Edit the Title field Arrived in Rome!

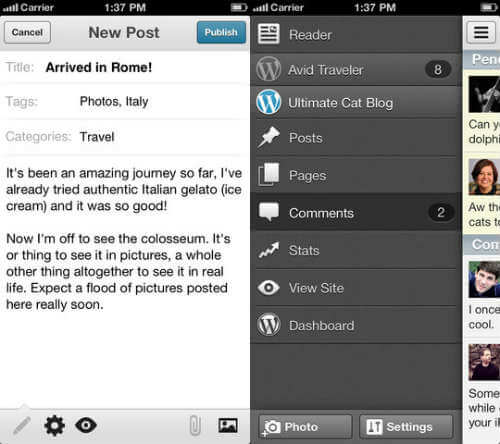[125, 67]
